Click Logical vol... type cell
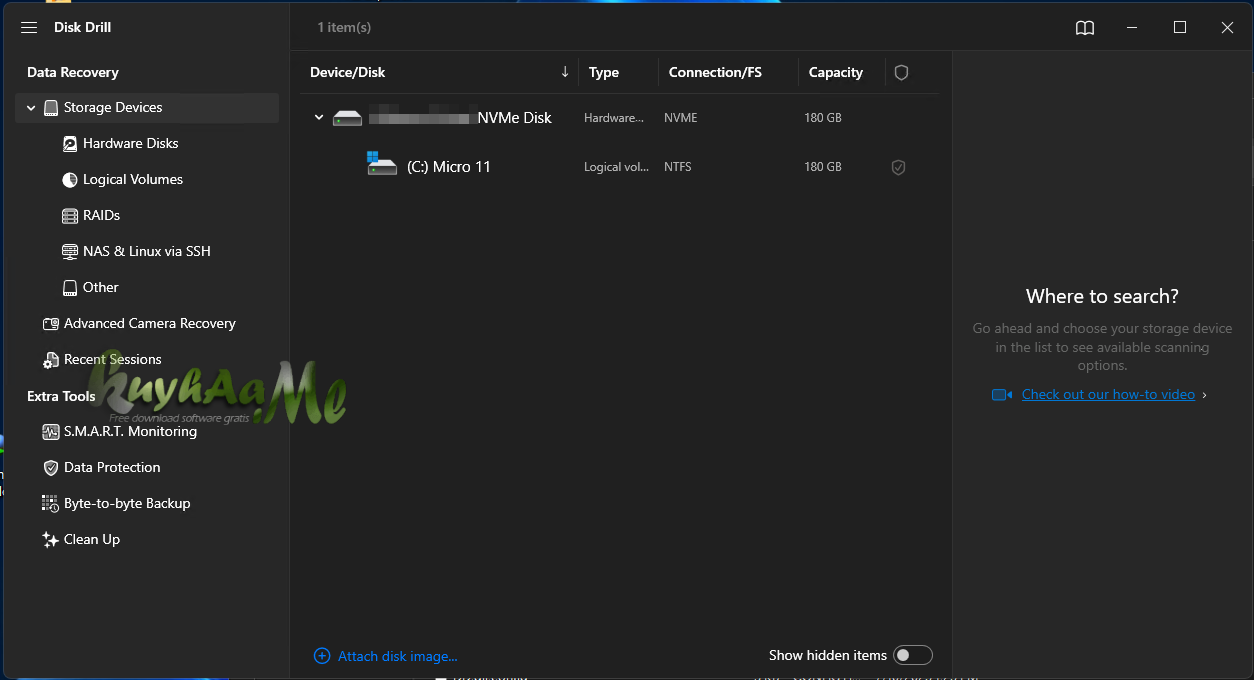 coord(617,168)
